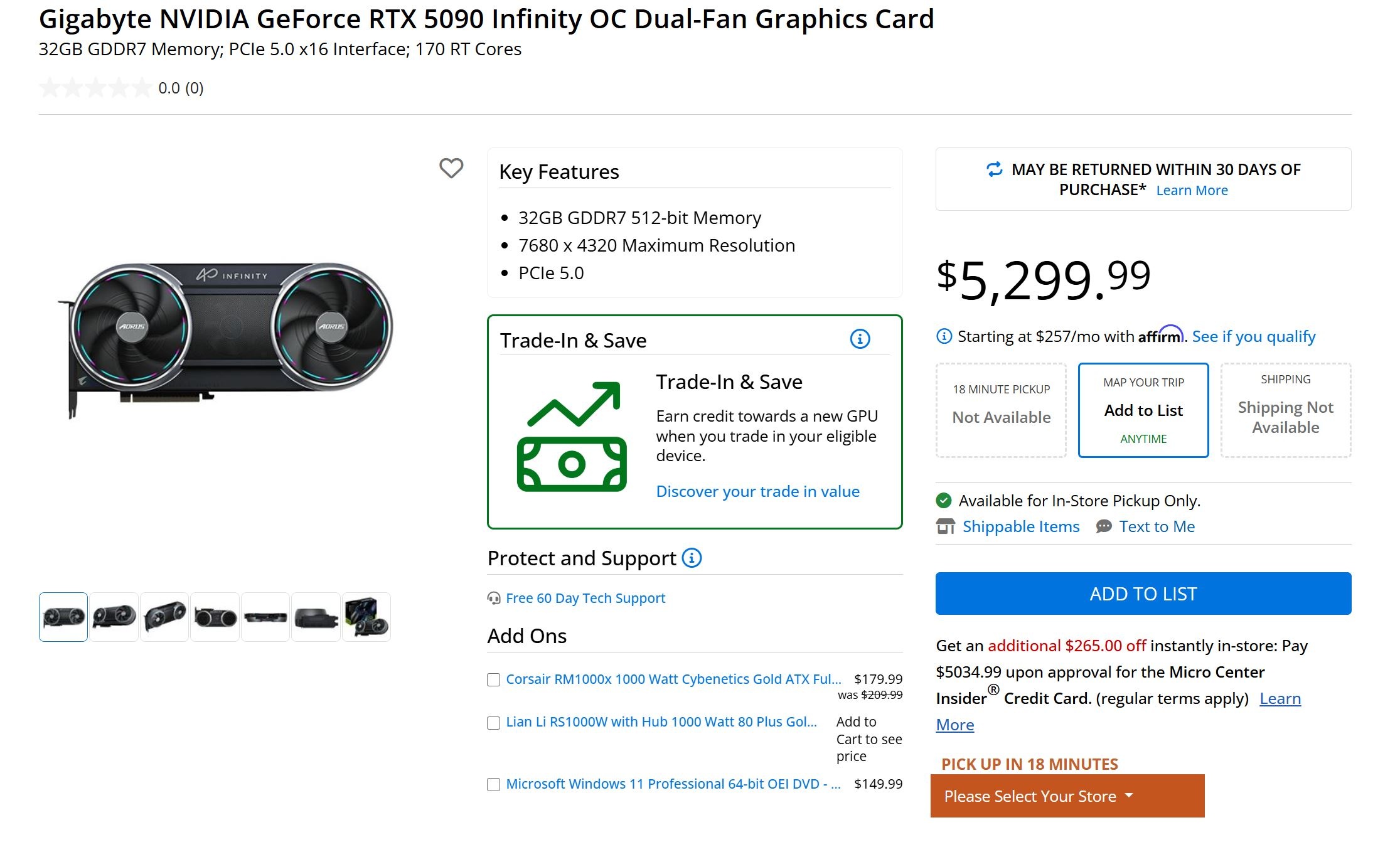Open Trade-In & Save info icon
Viewport: 1400px width, 852px height.
click(860, 339)
